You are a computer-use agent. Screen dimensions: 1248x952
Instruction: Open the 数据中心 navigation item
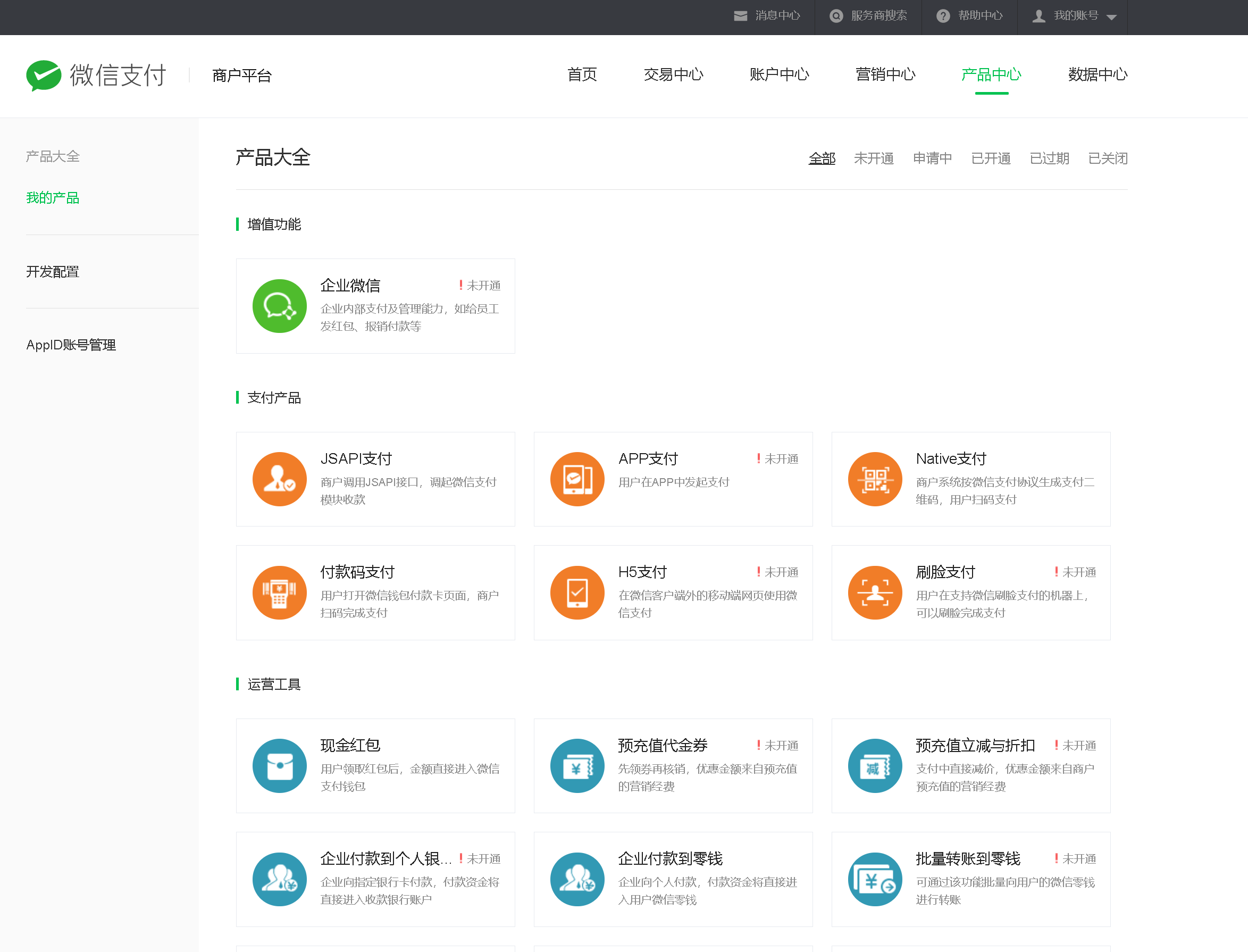pos(1098,74)
